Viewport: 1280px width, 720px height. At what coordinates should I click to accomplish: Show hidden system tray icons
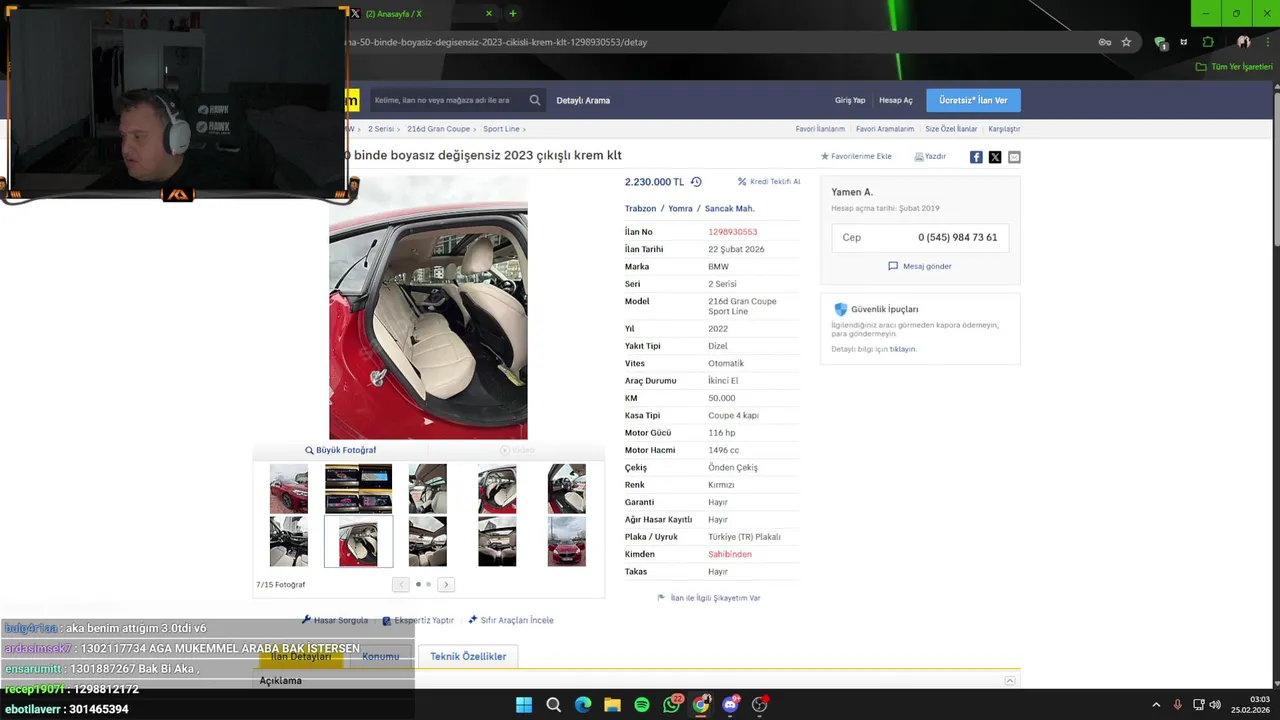(1156, 705)
